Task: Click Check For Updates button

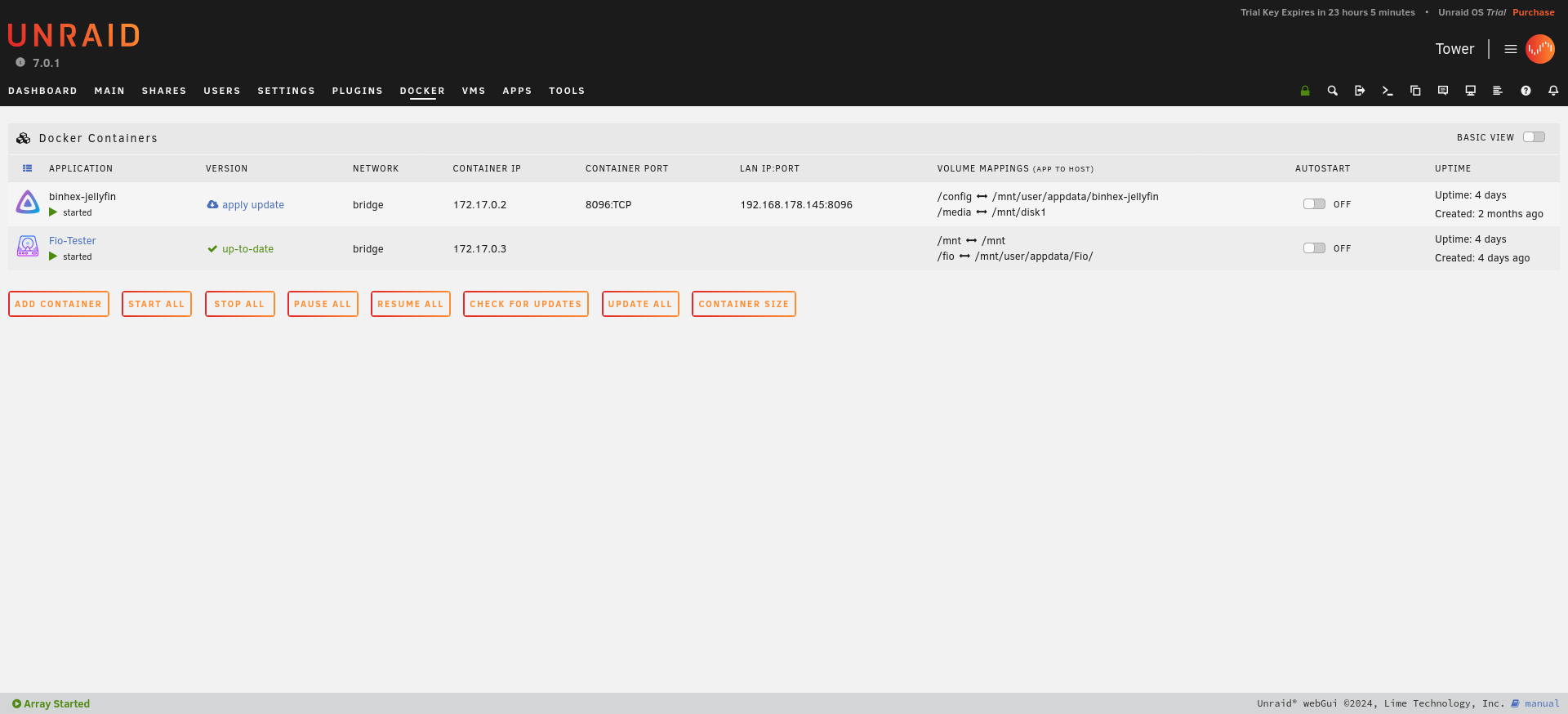Action: [x=526, y=304]
